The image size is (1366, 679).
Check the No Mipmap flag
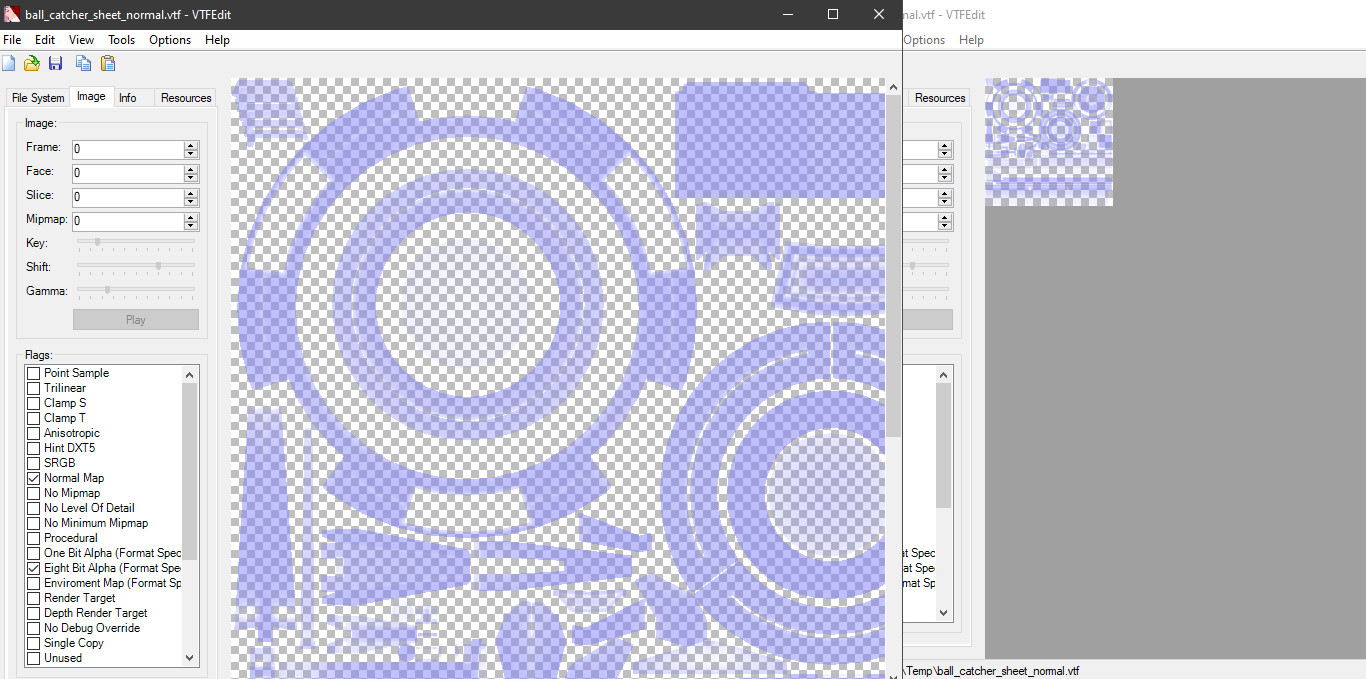pos(33,493)
